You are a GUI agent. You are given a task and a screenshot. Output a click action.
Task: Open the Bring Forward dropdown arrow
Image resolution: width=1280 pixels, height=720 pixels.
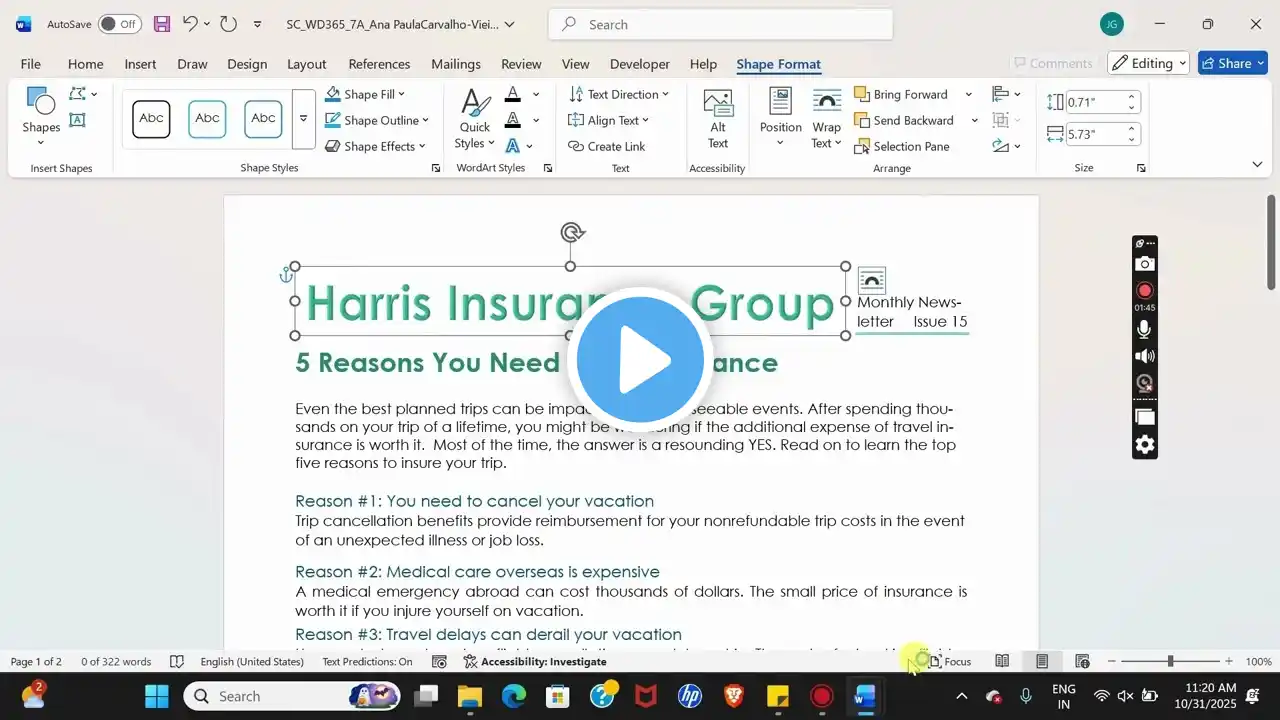(x=968, y=94)
